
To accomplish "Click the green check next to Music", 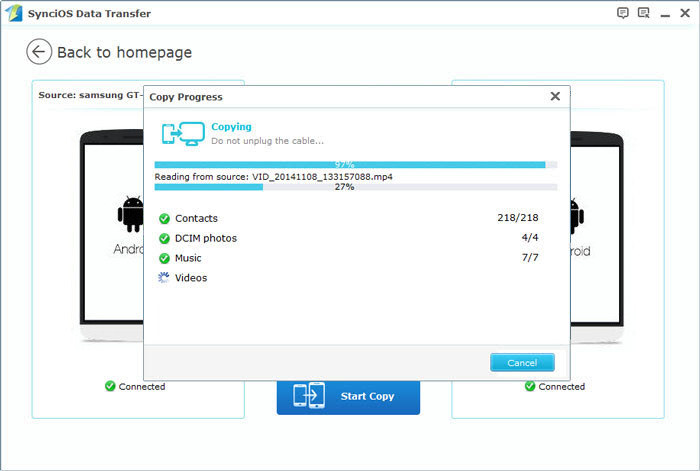I will pyautogui.click(x=164, y=258).
